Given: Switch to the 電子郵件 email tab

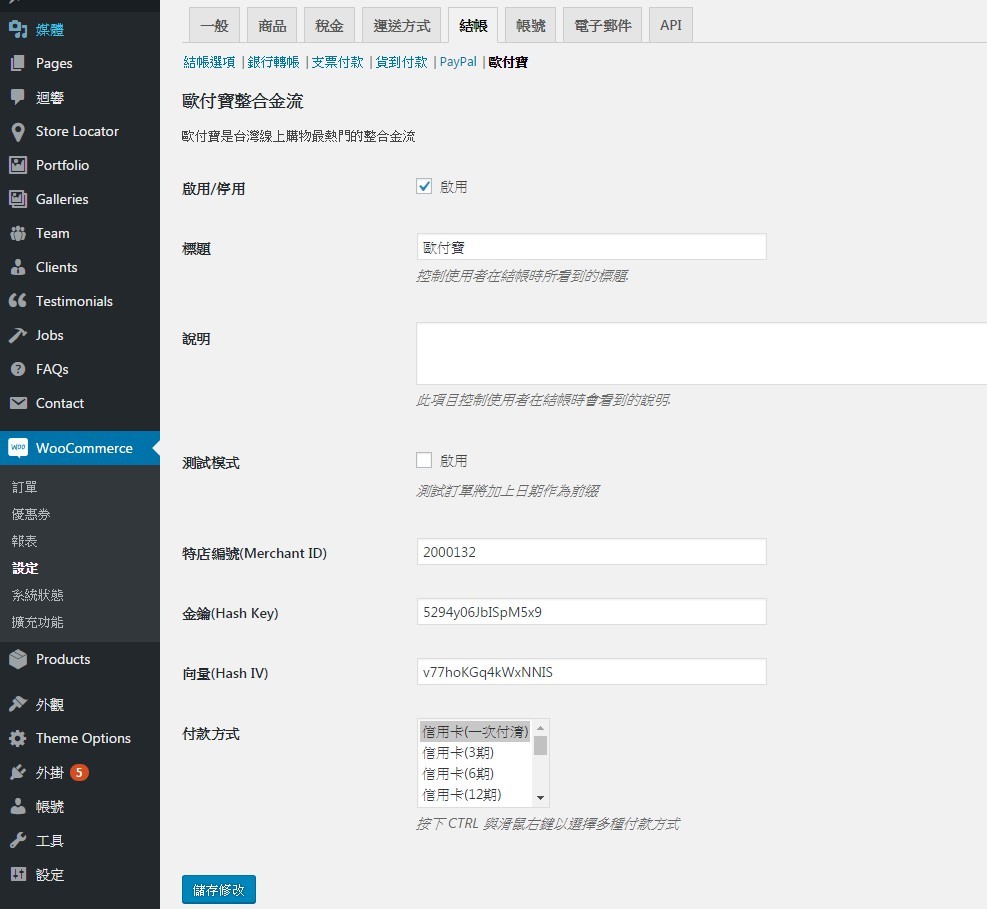Looking at the screenshot, I should click(602, 25).
